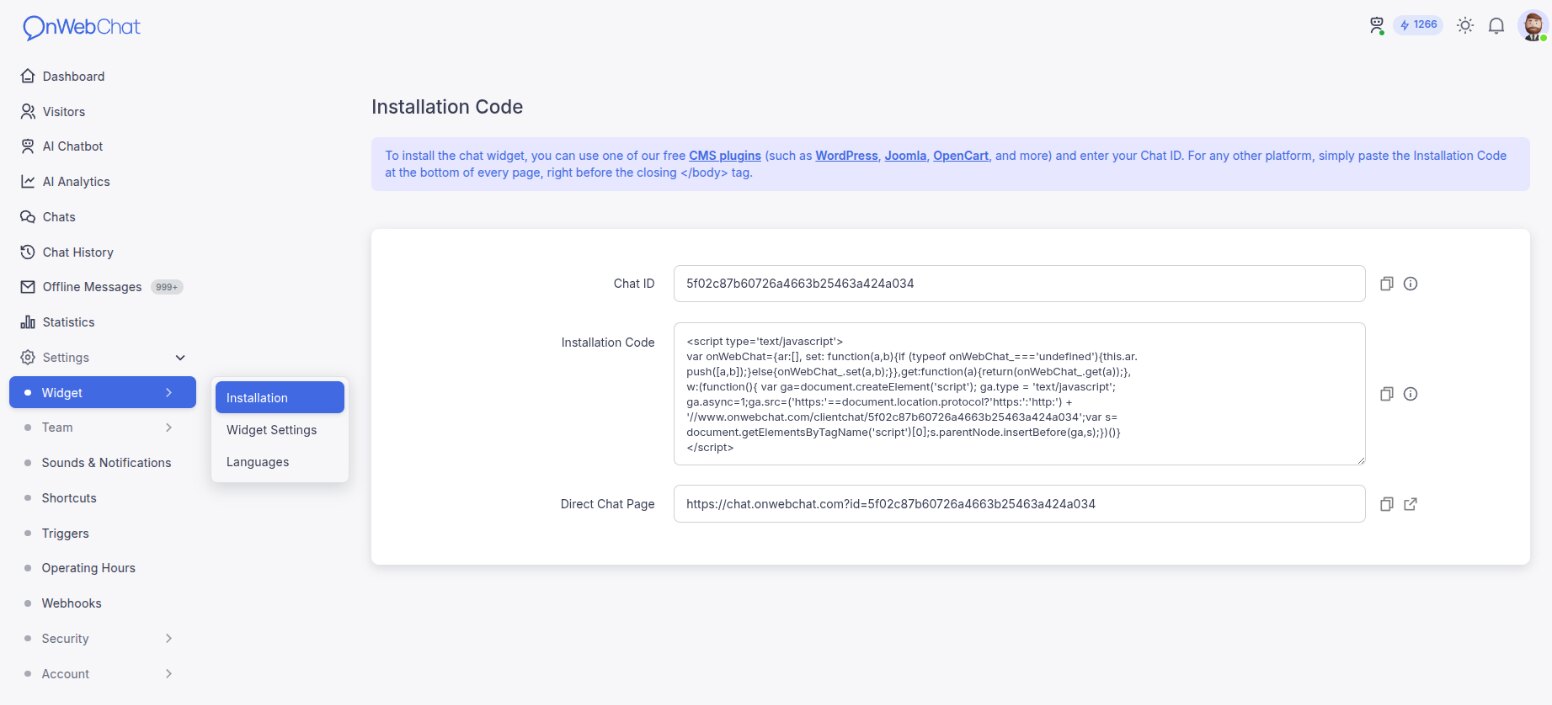Open Operating Hours settings
The image size is (1552, 705).
click(88, 568)
